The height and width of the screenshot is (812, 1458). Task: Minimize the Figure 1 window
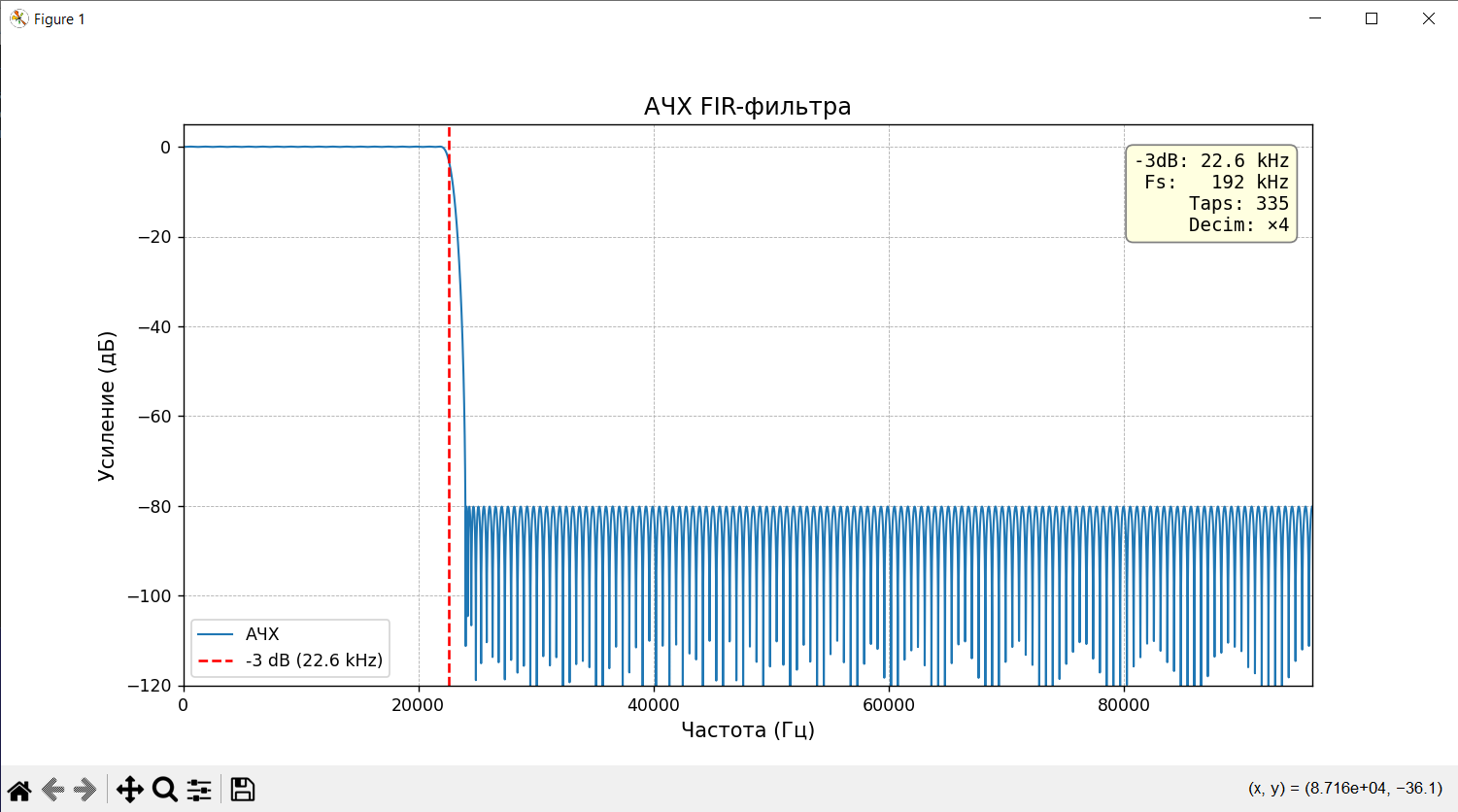click(x=1315, y=18)
